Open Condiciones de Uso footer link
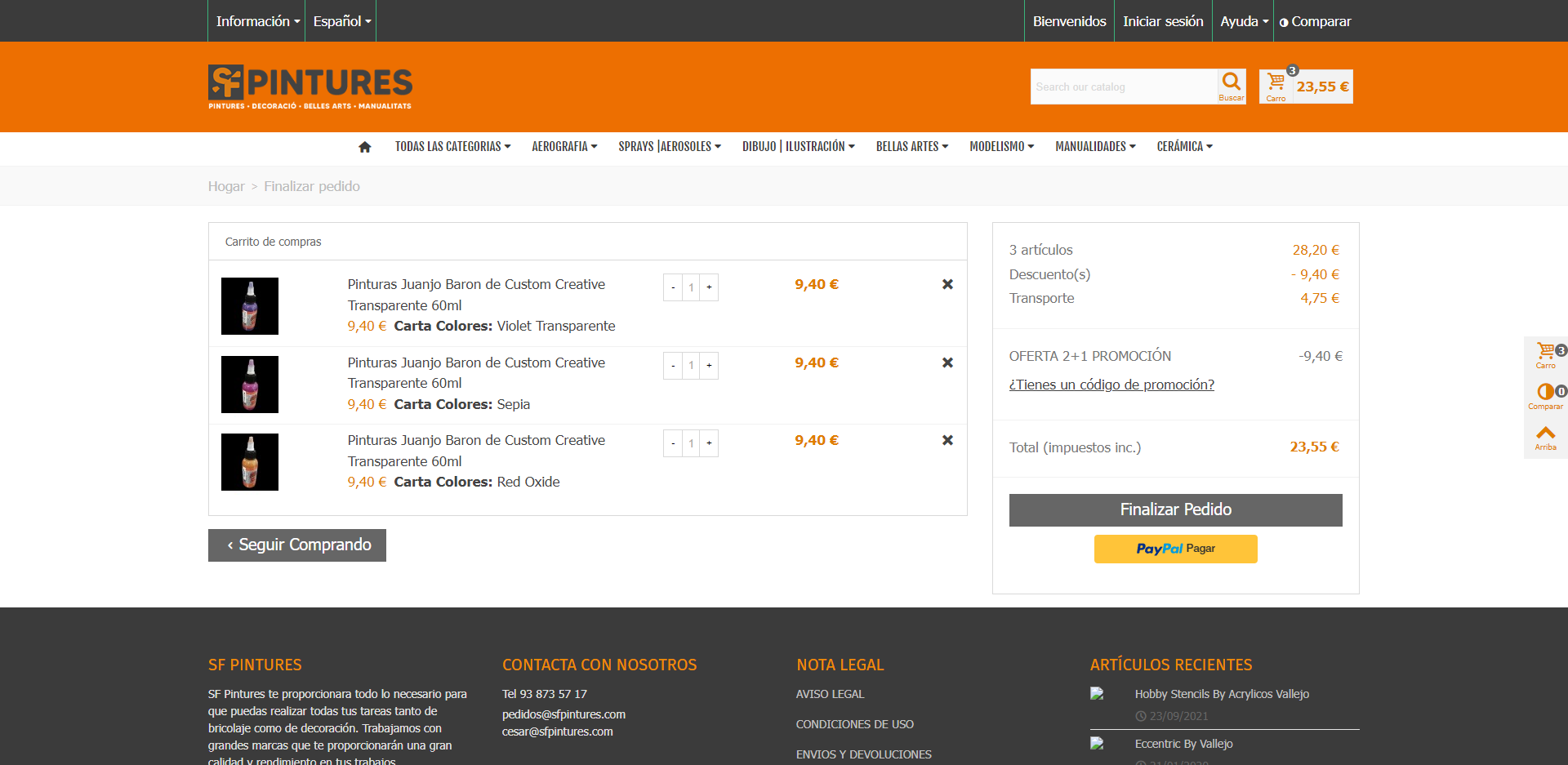The image size is (1568, 765). [855, 724]
